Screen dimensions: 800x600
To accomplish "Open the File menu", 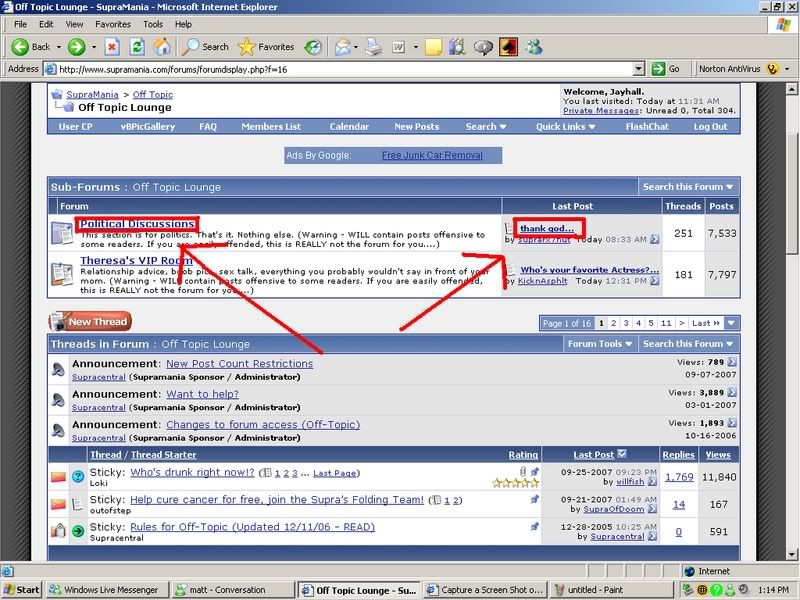I will 20,24.
